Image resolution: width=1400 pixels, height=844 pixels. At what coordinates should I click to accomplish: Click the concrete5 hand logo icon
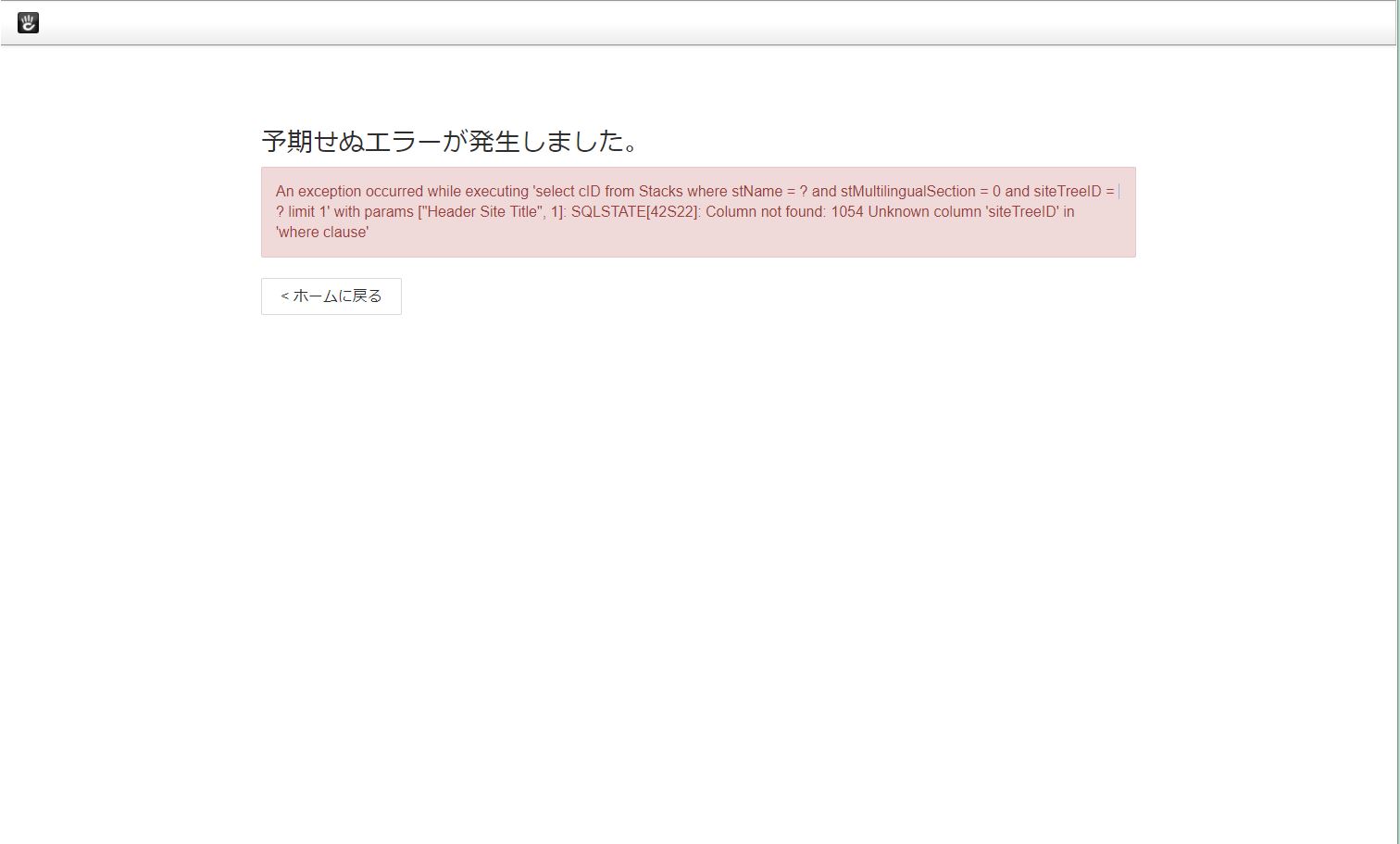click(29, 23)
